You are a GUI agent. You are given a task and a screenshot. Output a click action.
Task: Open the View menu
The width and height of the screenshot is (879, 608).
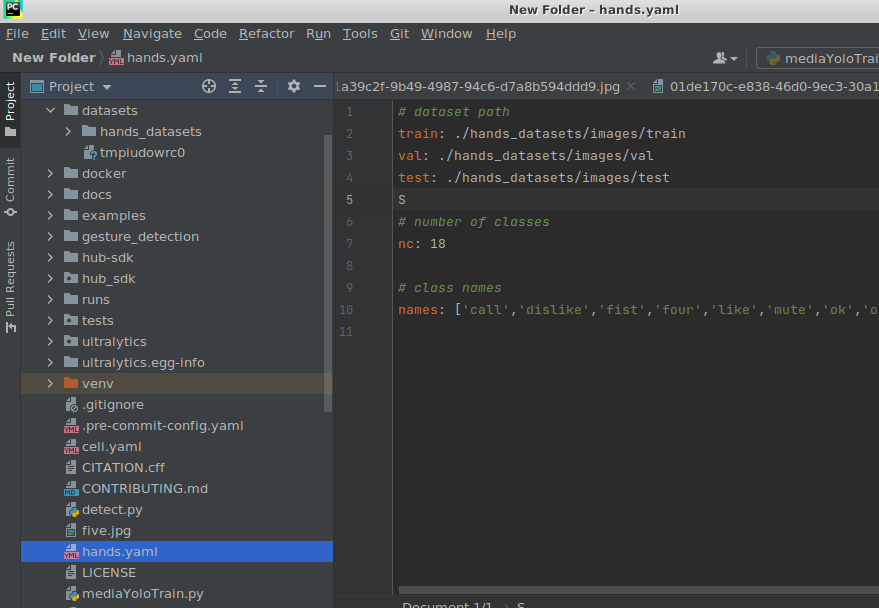click(94, 34)
